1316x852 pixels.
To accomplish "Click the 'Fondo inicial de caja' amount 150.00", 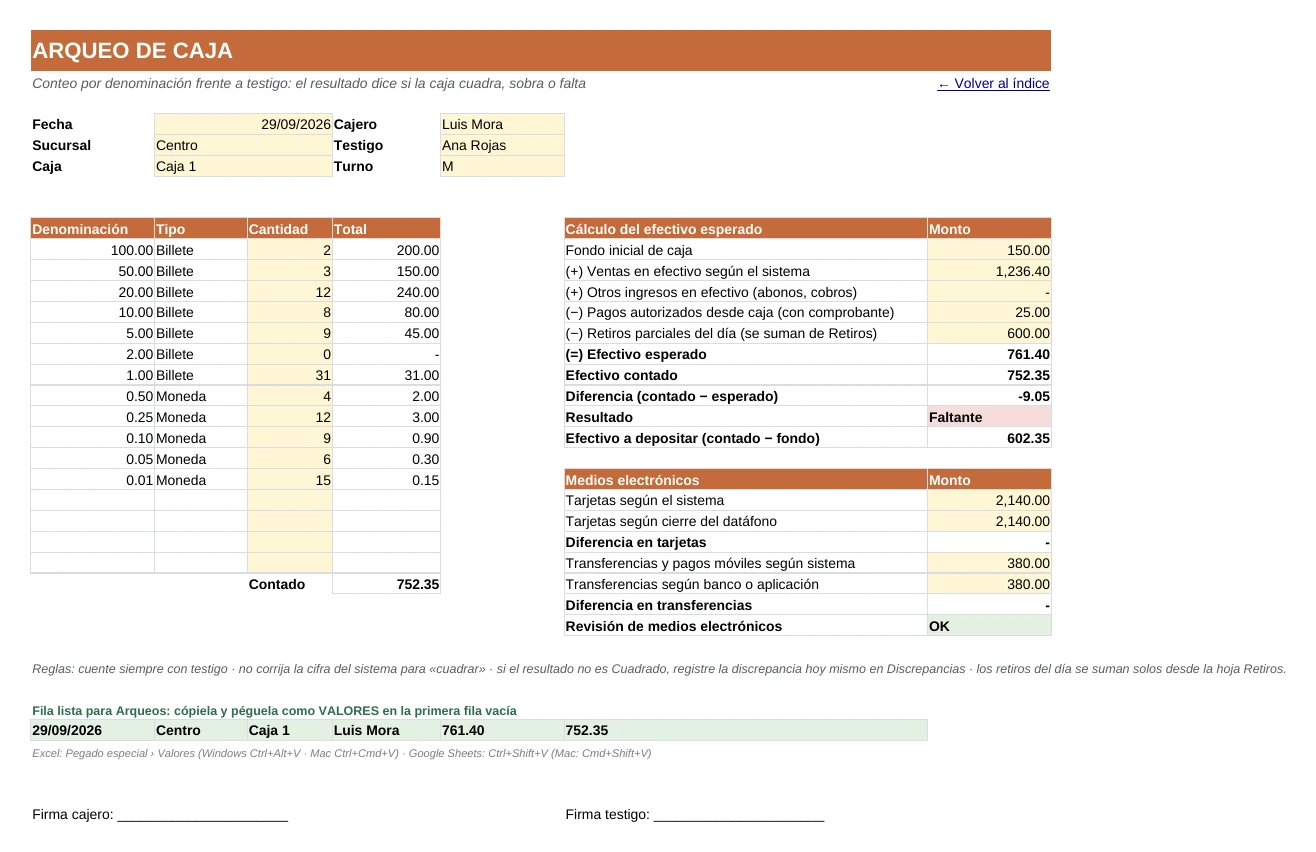I will tap(989, 250).
